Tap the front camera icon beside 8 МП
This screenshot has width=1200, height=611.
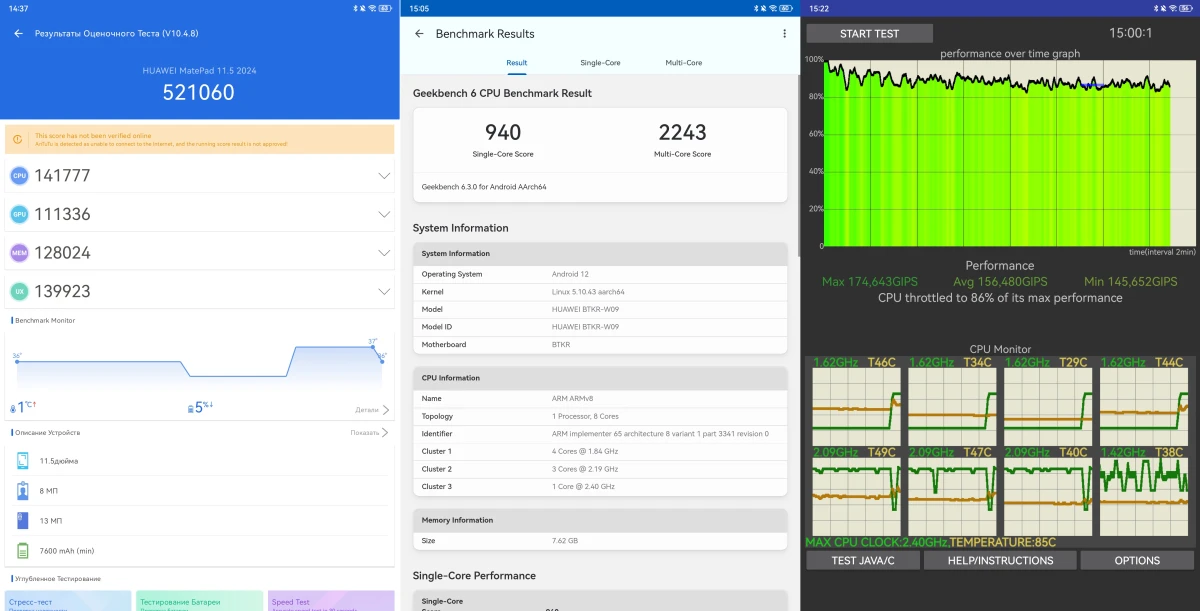(x=23, y=490)
